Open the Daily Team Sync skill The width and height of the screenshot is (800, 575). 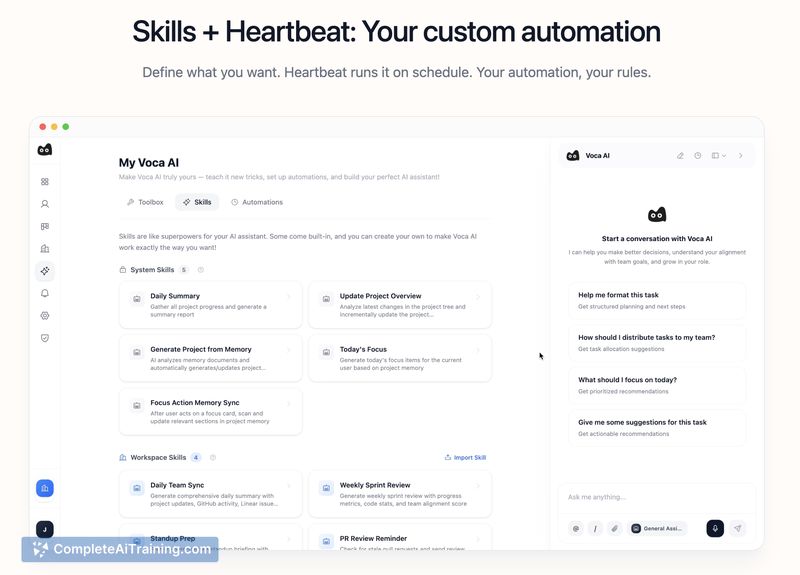pyautogui.click(x=210, y=494)
